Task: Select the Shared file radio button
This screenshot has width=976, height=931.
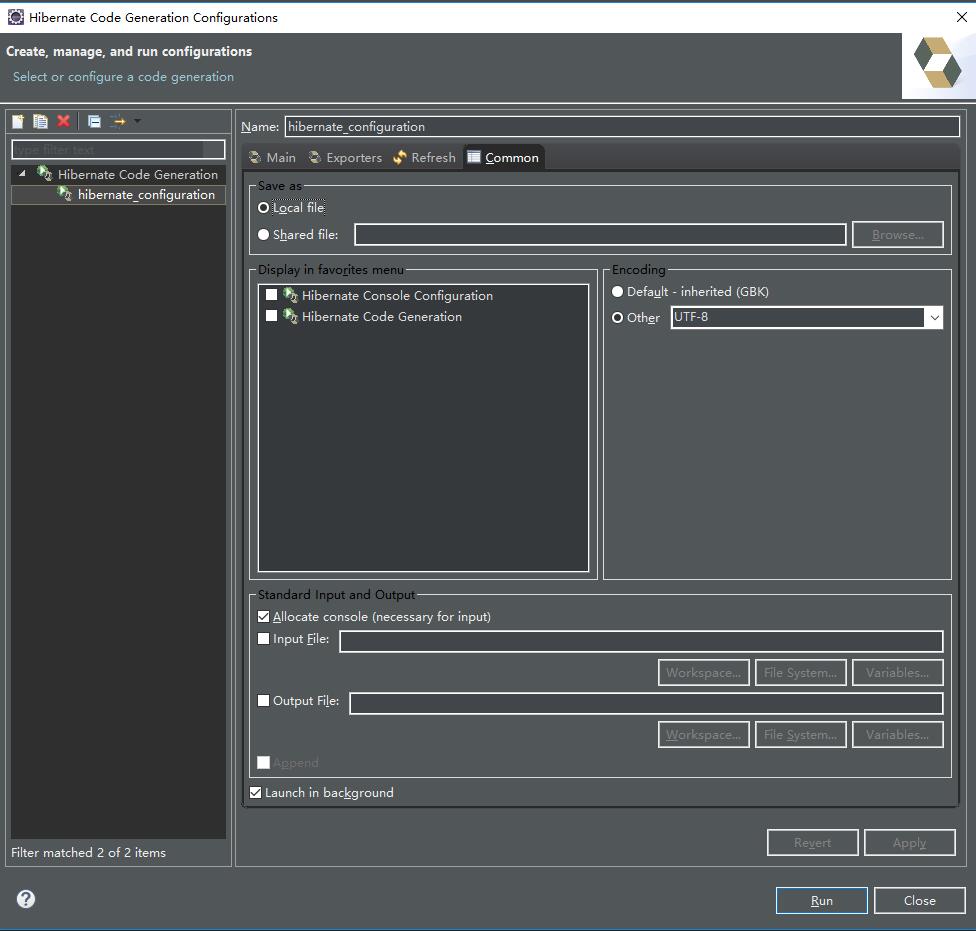Action: [x=263, y=234]
